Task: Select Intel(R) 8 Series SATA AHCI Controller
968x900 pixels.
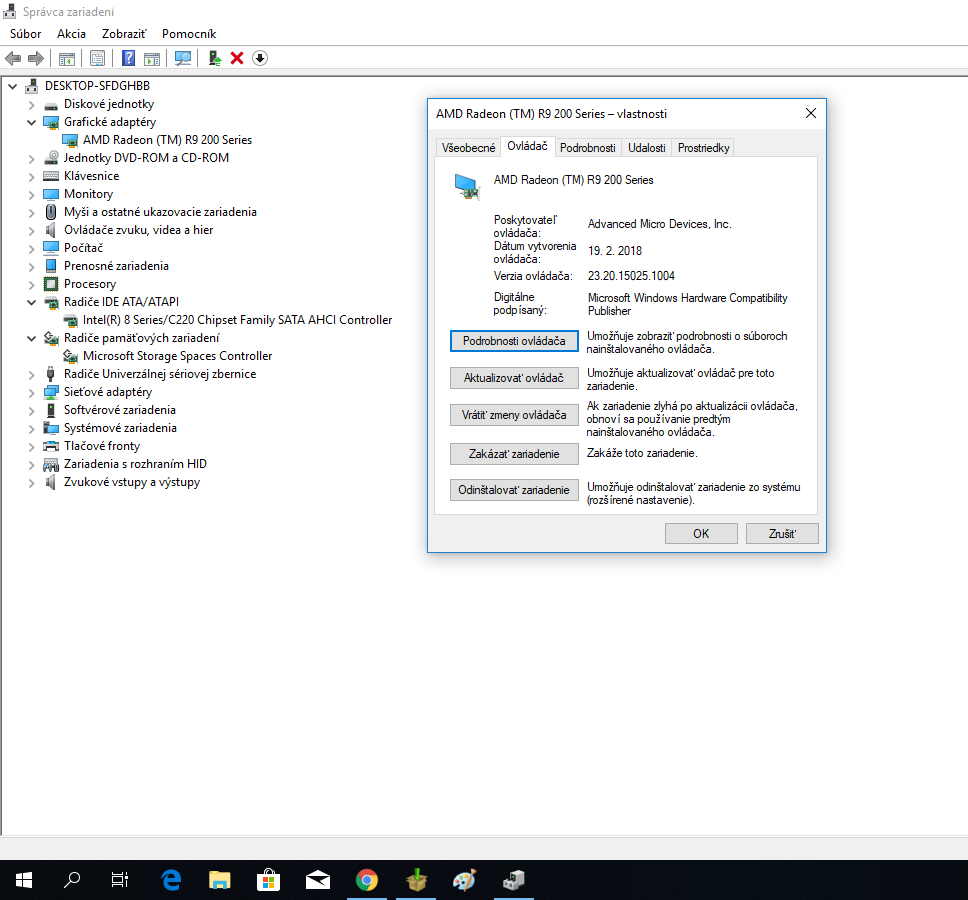Action: point(238,320)
